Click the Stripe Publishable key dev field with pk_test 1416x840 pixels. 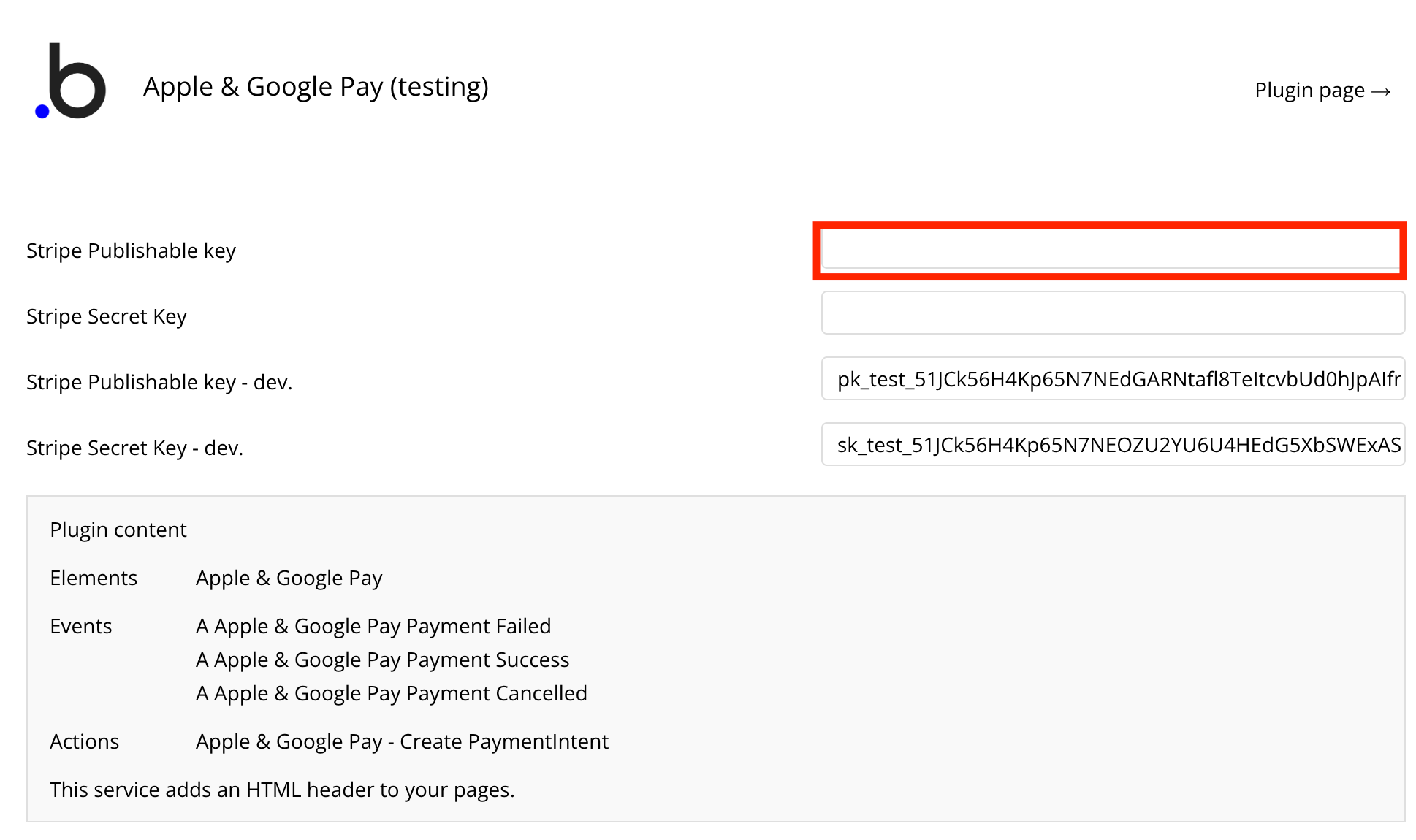click(x=1113, y=378)
